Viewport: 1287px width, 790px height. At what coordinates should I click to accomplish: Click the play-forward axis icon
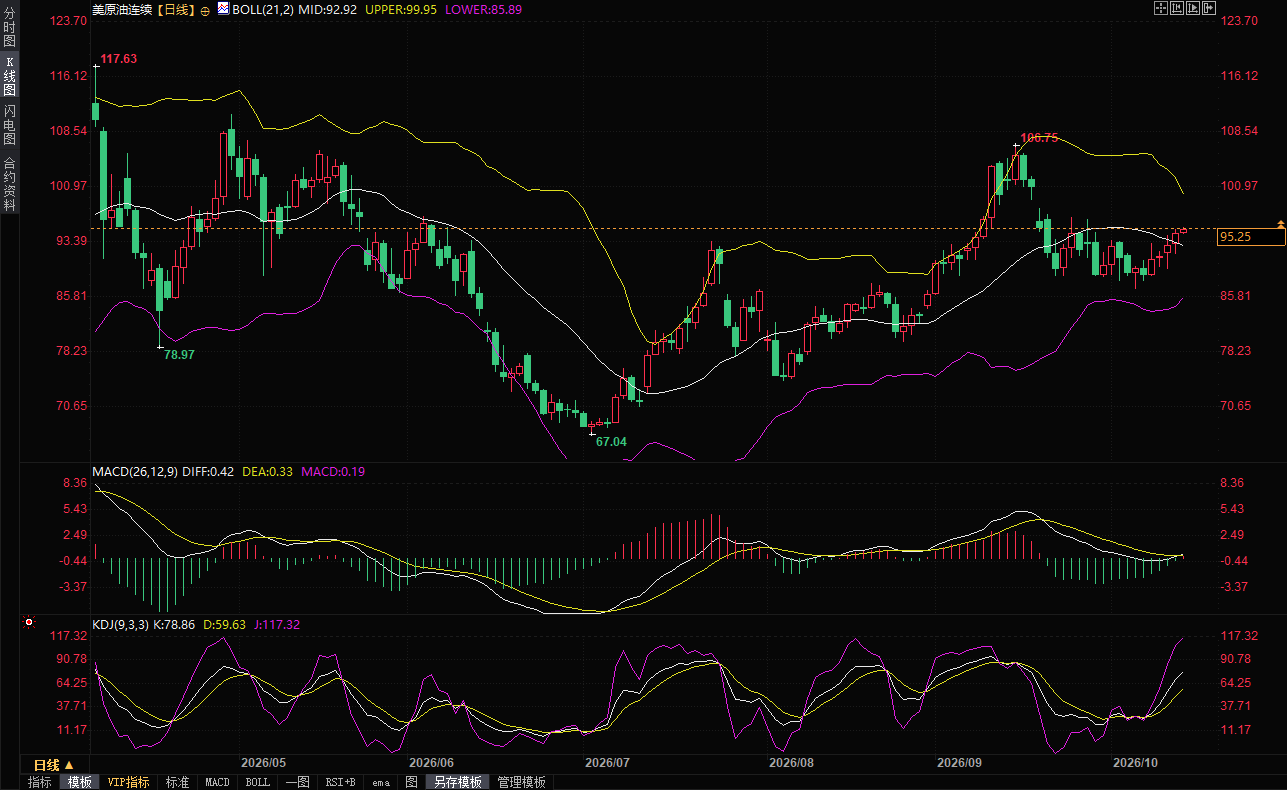point(1193,8)
